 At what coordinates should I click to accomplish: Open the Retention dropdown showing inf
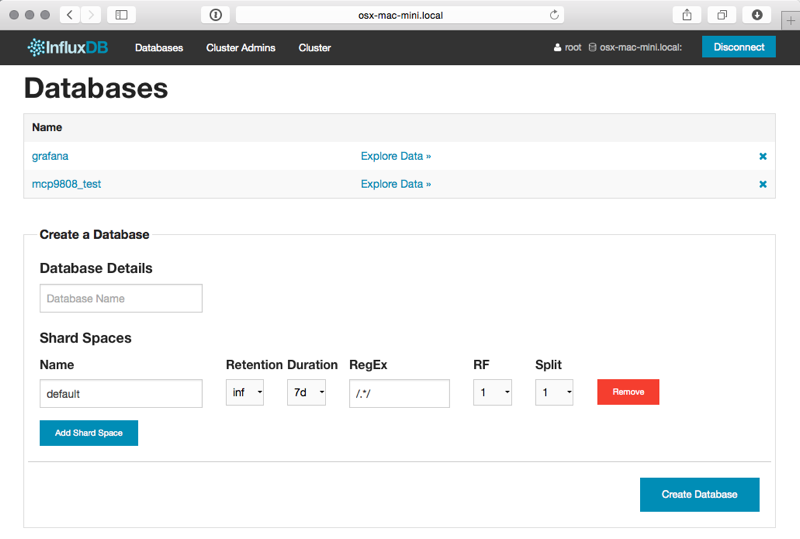pyautogui.click(x=245, y=393)
